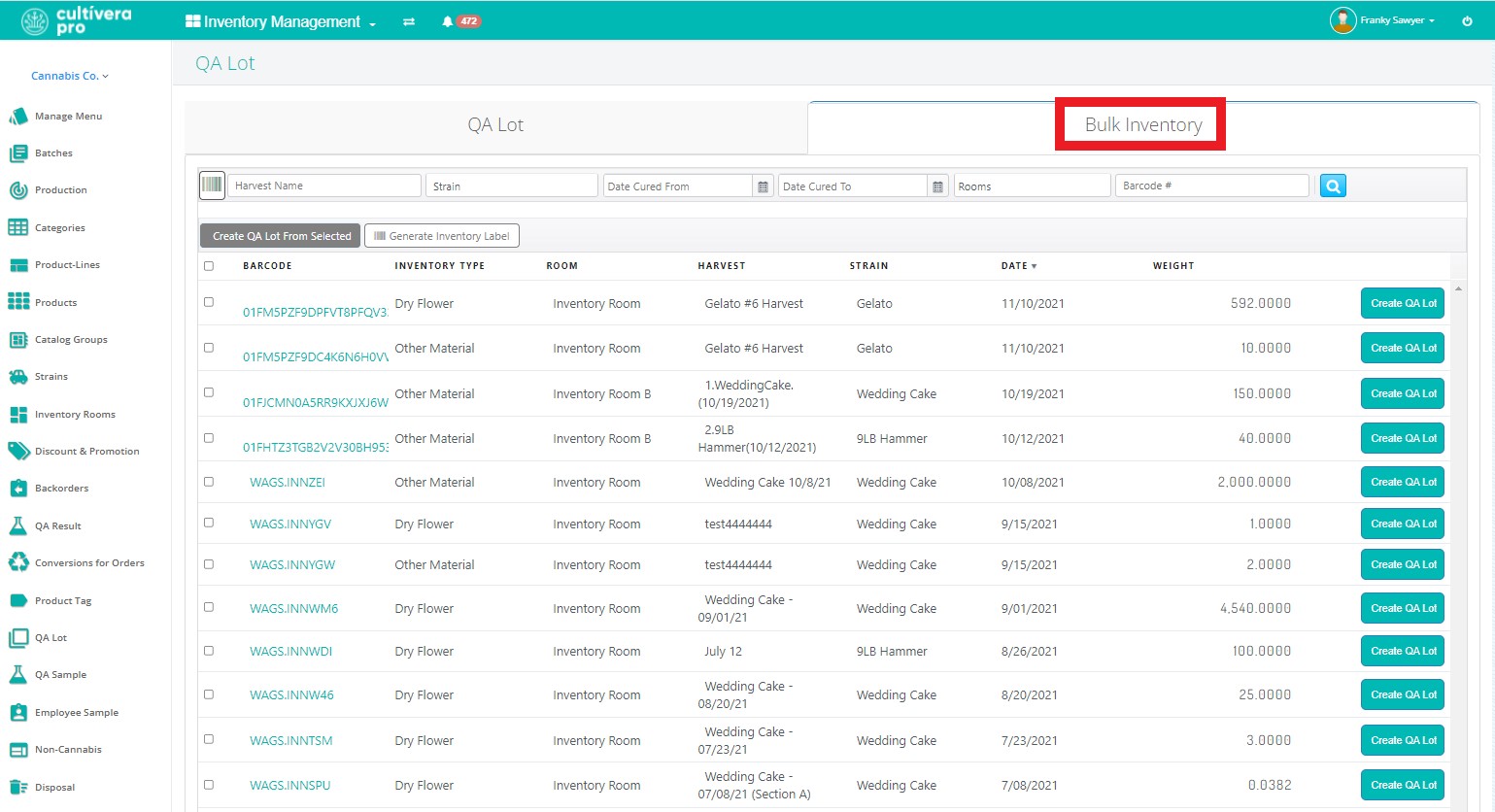Screen dimensions: 1495x812
Task: Open the Cannabis Co. company selector
Action: (x=70, y=76)
